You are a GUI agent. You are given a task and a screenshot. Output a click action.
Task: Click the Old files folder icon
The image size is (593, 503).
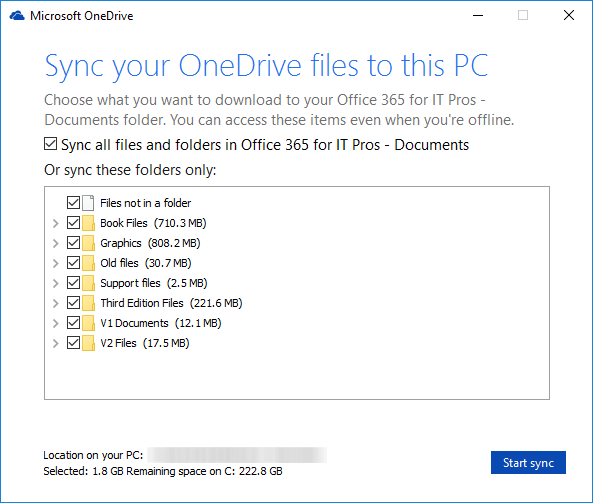[88, 263]
